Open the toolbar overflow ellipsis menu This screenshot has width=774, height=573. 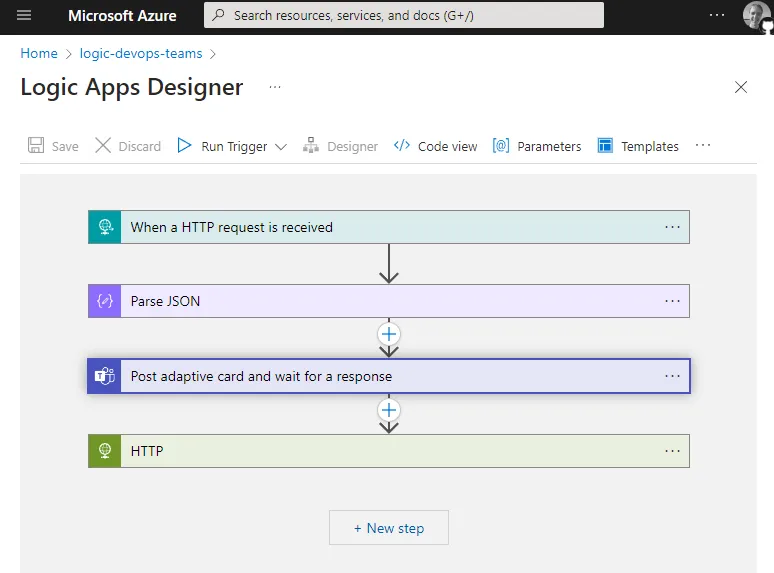click(x=703, y=146)
